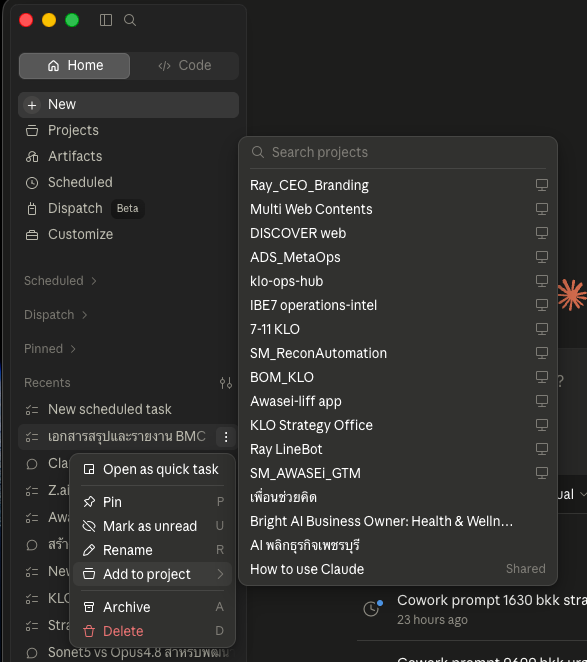Choose Open as quick task
The image size is (587, 662).
(x=152, y=469)
